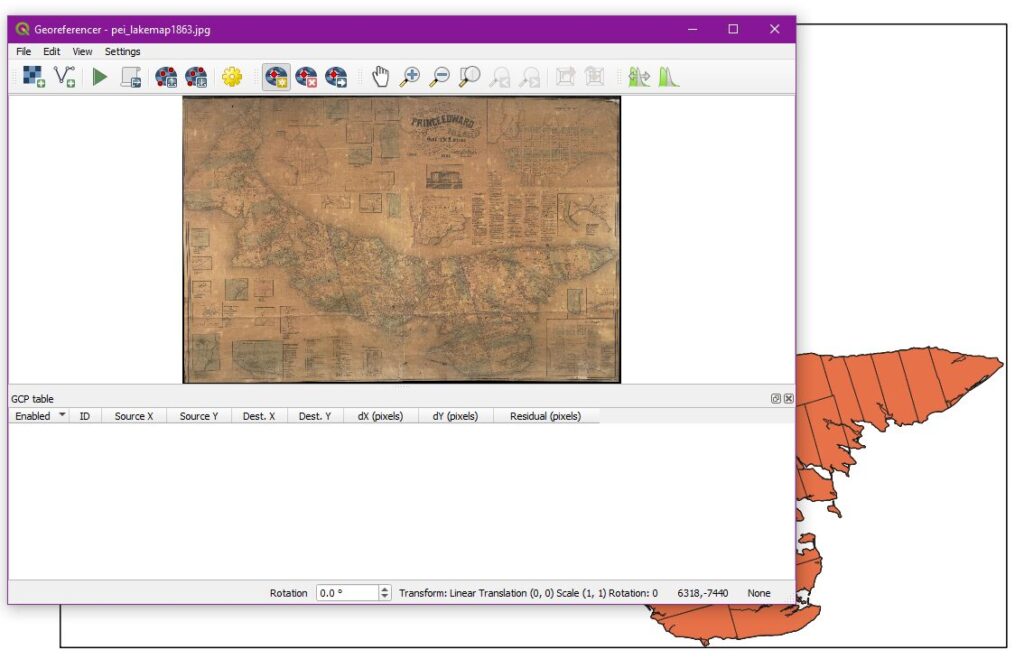This screenshot has width=1024, height=668.
Task: Link QGIS canvas to Georeferencer
Action: pyautogui.click(x=595, y=77)
